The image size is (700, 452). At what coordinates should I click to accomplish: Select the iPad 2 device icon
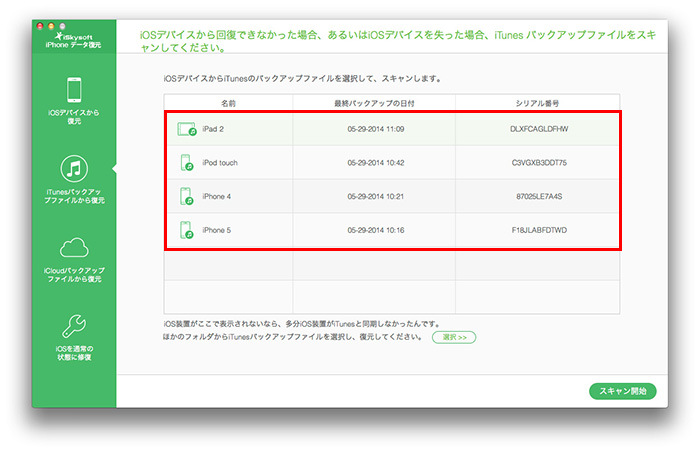(x=187, y=129)
